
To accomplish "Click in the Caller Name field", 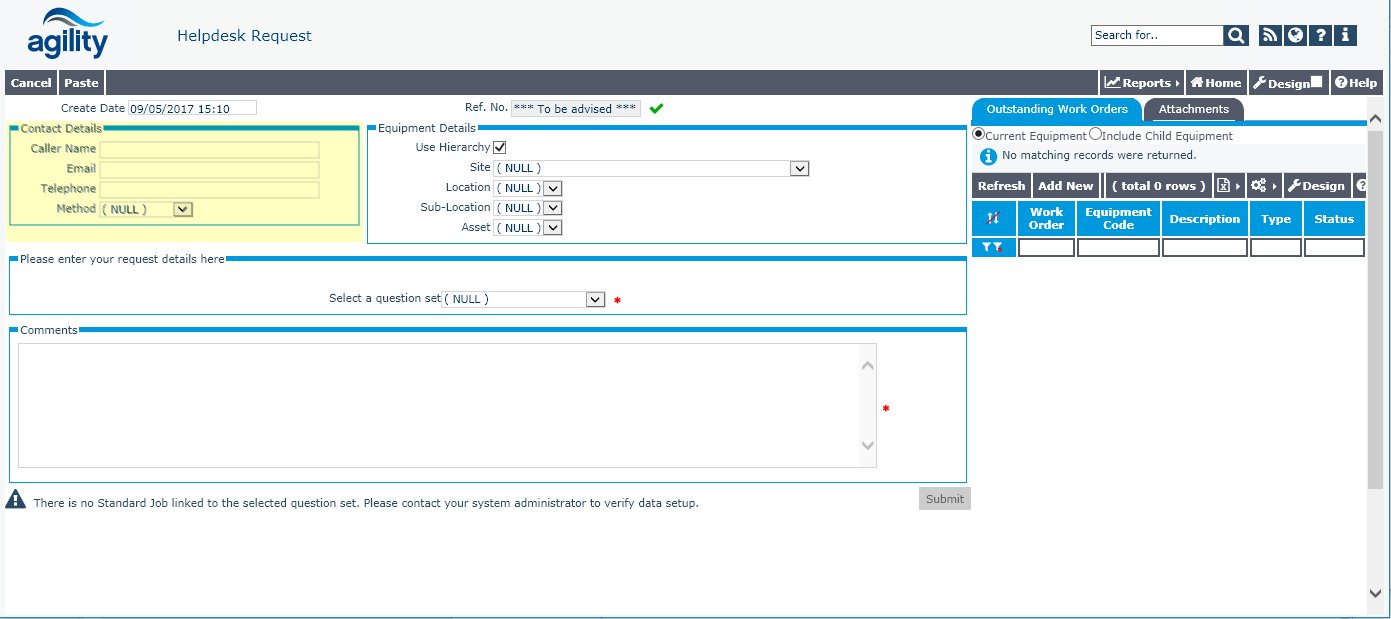I will [209, 150].
